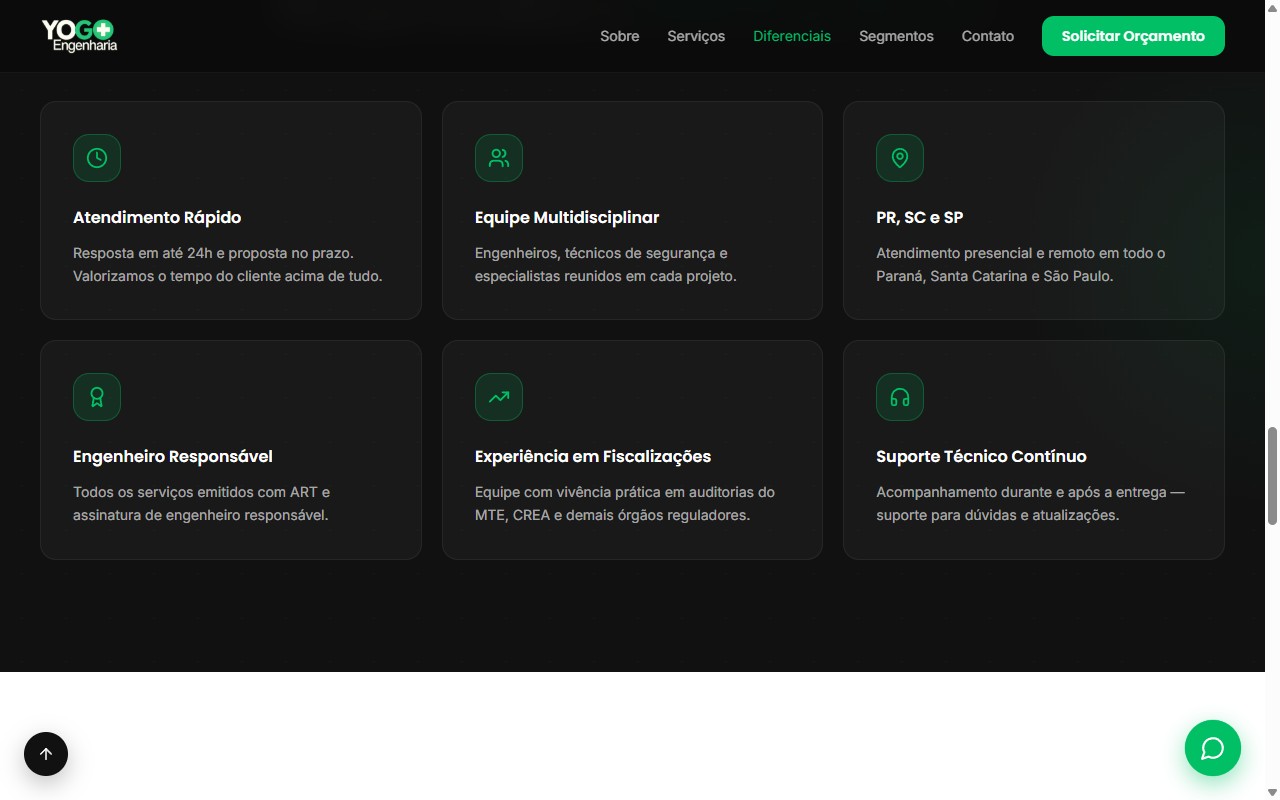Viewport: 1280px width, 800px height.
Task: Click the Suporte Técnico Contínuo heading
Action: coord(981,456)
